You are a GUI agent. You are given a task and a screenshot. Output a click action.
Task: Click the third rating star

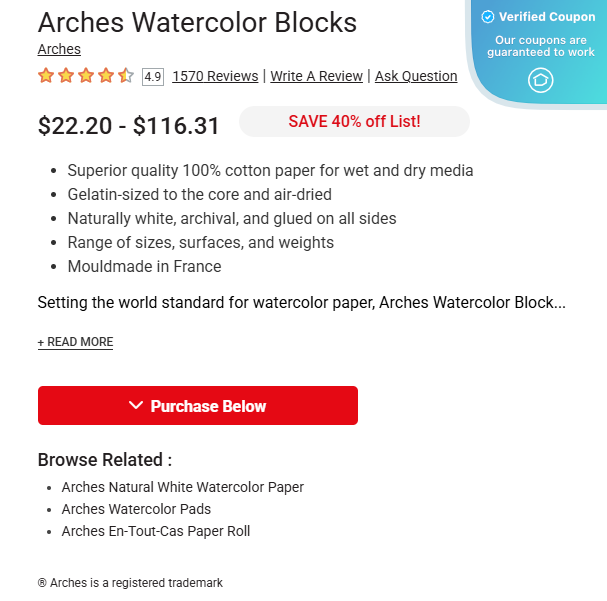tap(86, 76)
